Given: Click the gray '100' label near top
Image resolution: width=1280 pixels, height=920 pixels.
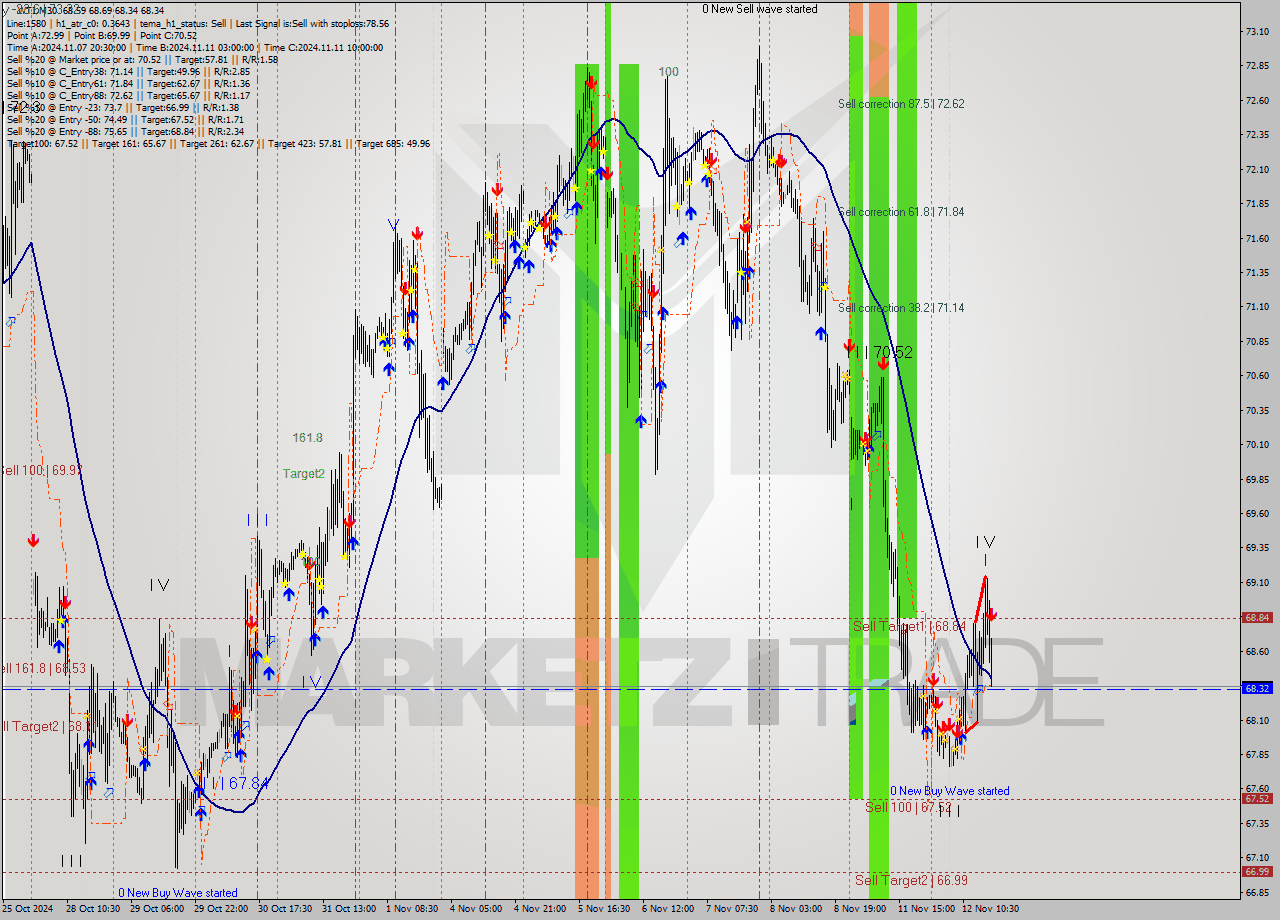Looking at the screenshot, I should coord(668,72).
